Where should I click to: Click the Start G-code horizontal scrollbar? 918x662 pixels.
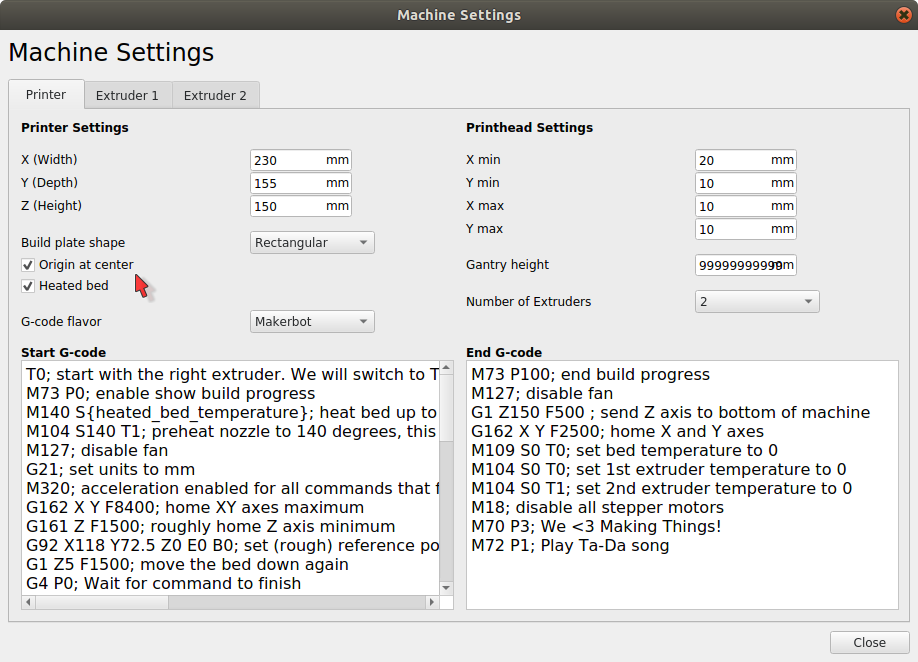point(230,602)
